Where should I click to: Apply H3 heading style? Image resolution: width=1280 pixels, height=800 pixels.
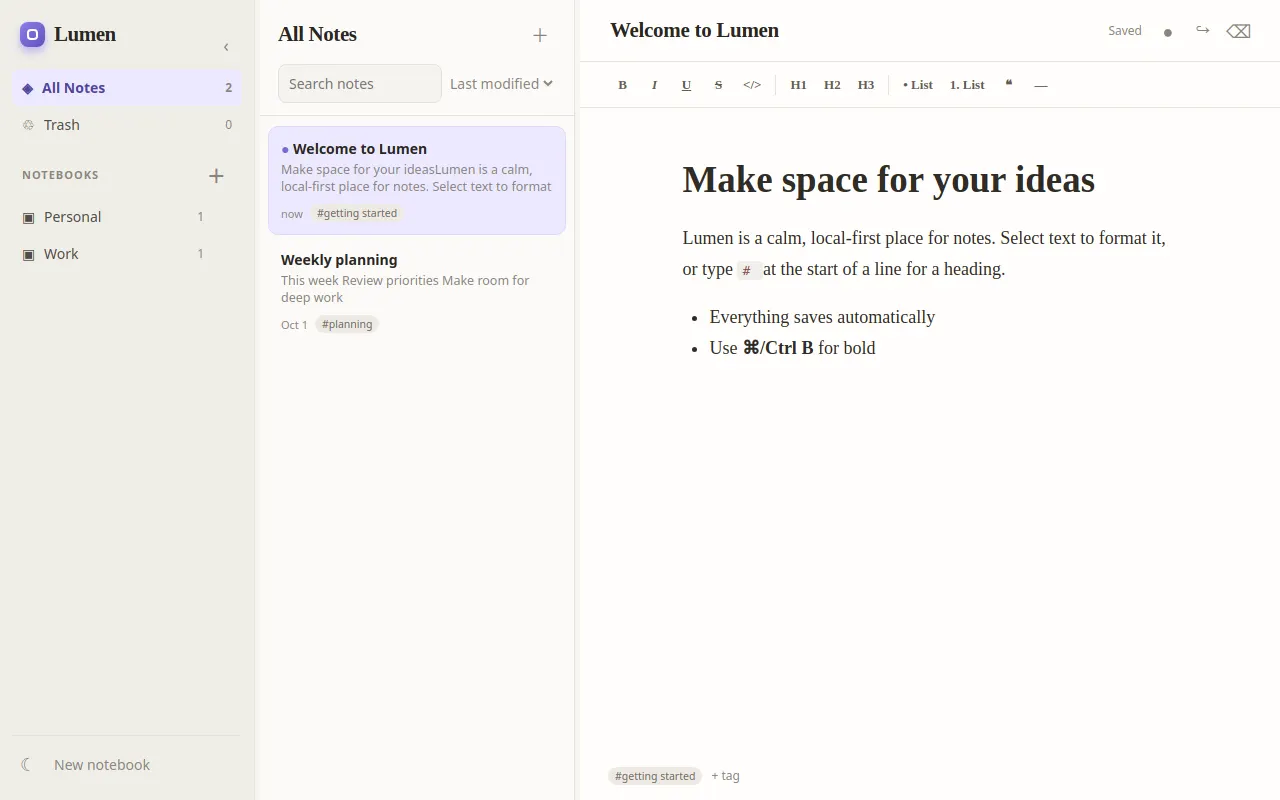pos(866,85)
